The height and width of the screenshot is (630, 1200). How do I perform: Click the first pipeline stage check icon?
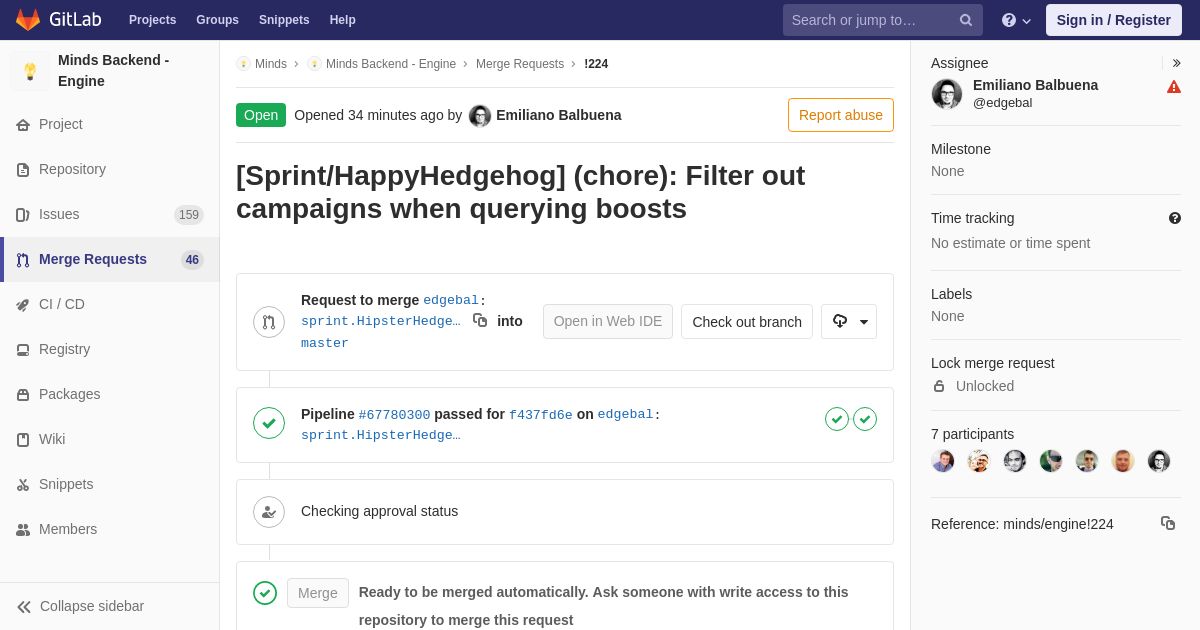pos(837,419)
